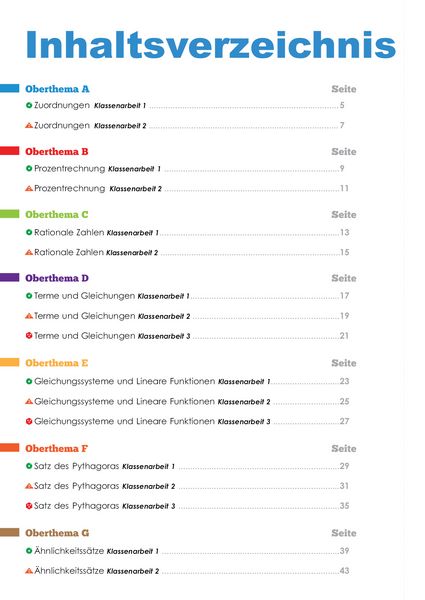
Task: Click green circle icon beside Zuordnungen Klassenarbeit 1
Action: [x=29, y=105]
